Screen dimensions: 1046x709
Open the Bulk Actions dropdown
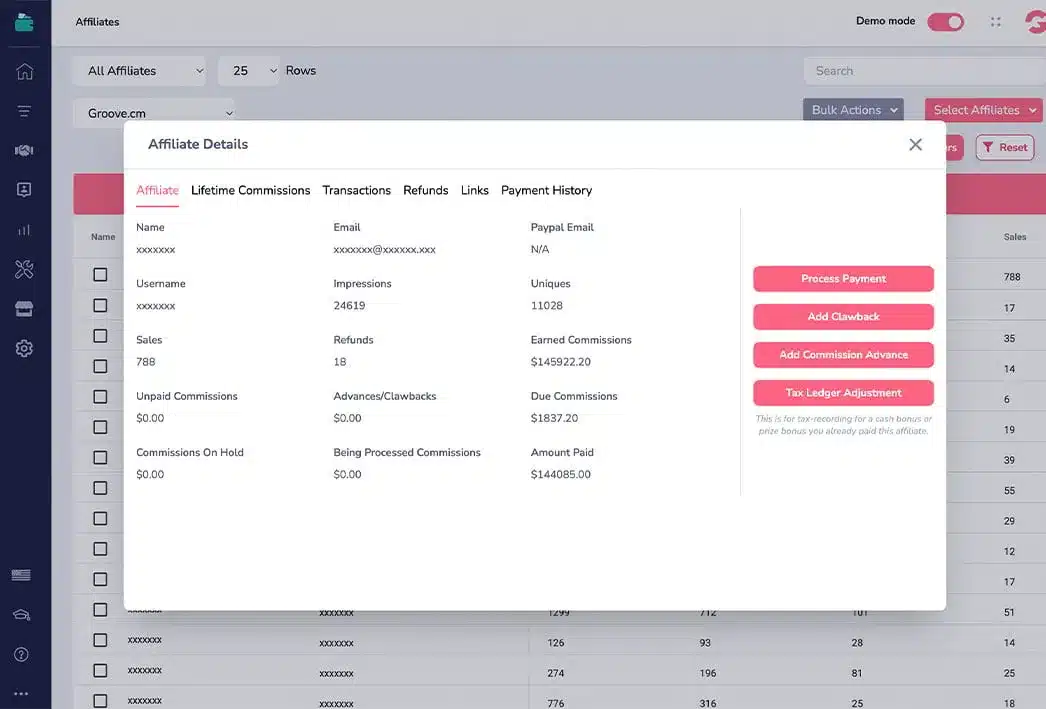(853, 110)
